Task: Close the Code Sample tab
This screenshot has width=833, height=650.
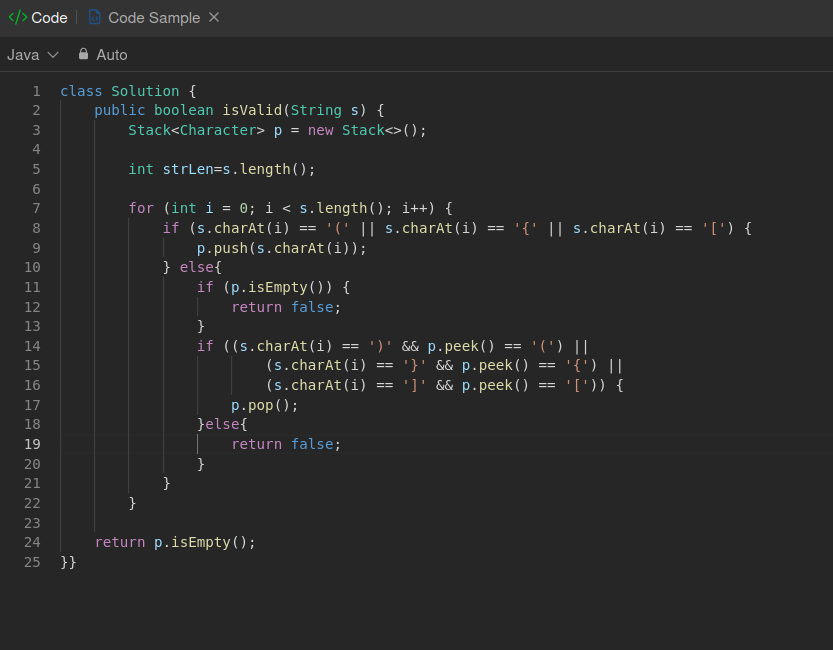Action: 214,18
